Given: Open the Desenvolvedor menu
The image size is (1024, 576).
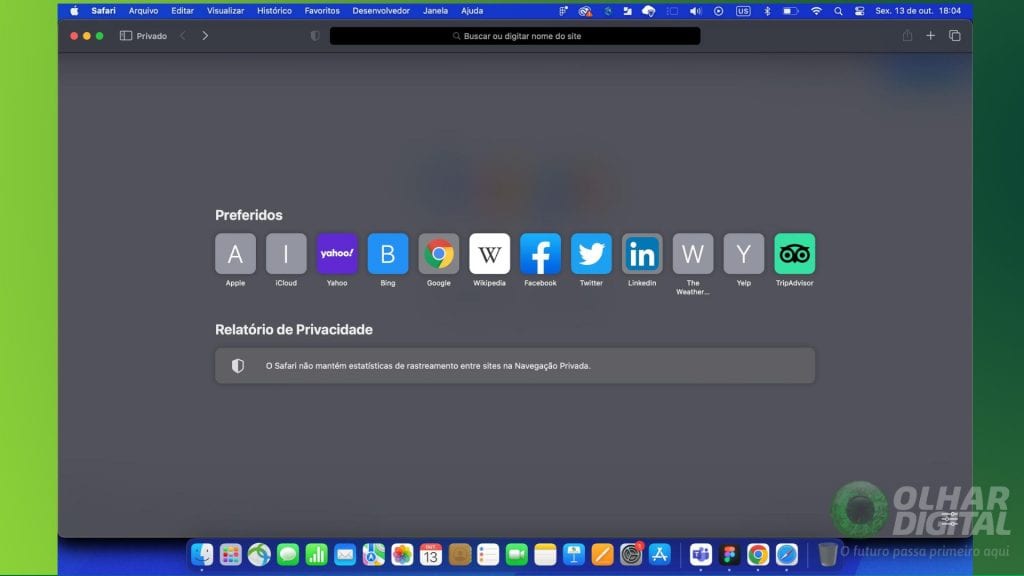Looking at the screenshot, I should click(381, 10).
